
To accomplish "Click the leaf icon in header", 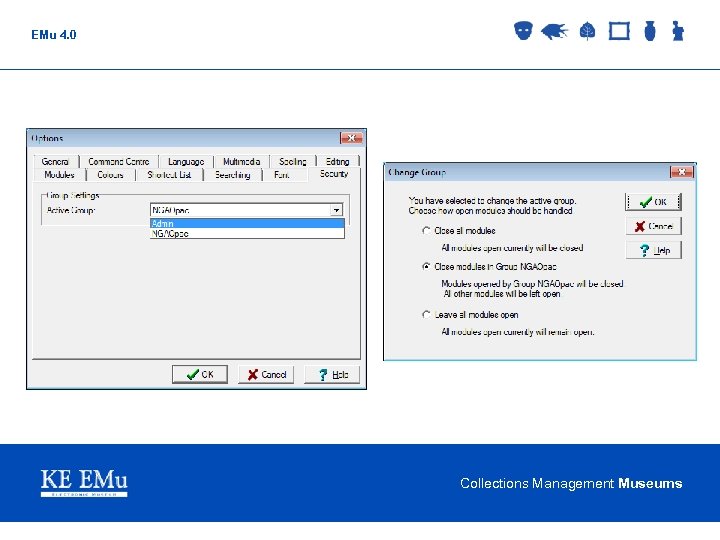I will click(x=587, y=31).
